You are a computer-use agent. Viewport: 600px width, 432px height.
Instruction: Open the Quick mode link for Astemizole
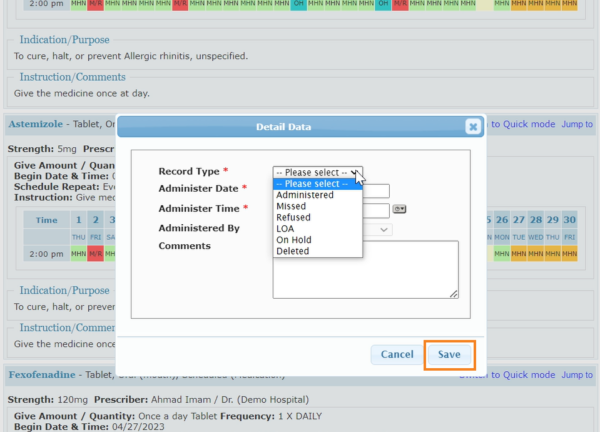pos(520,124)
